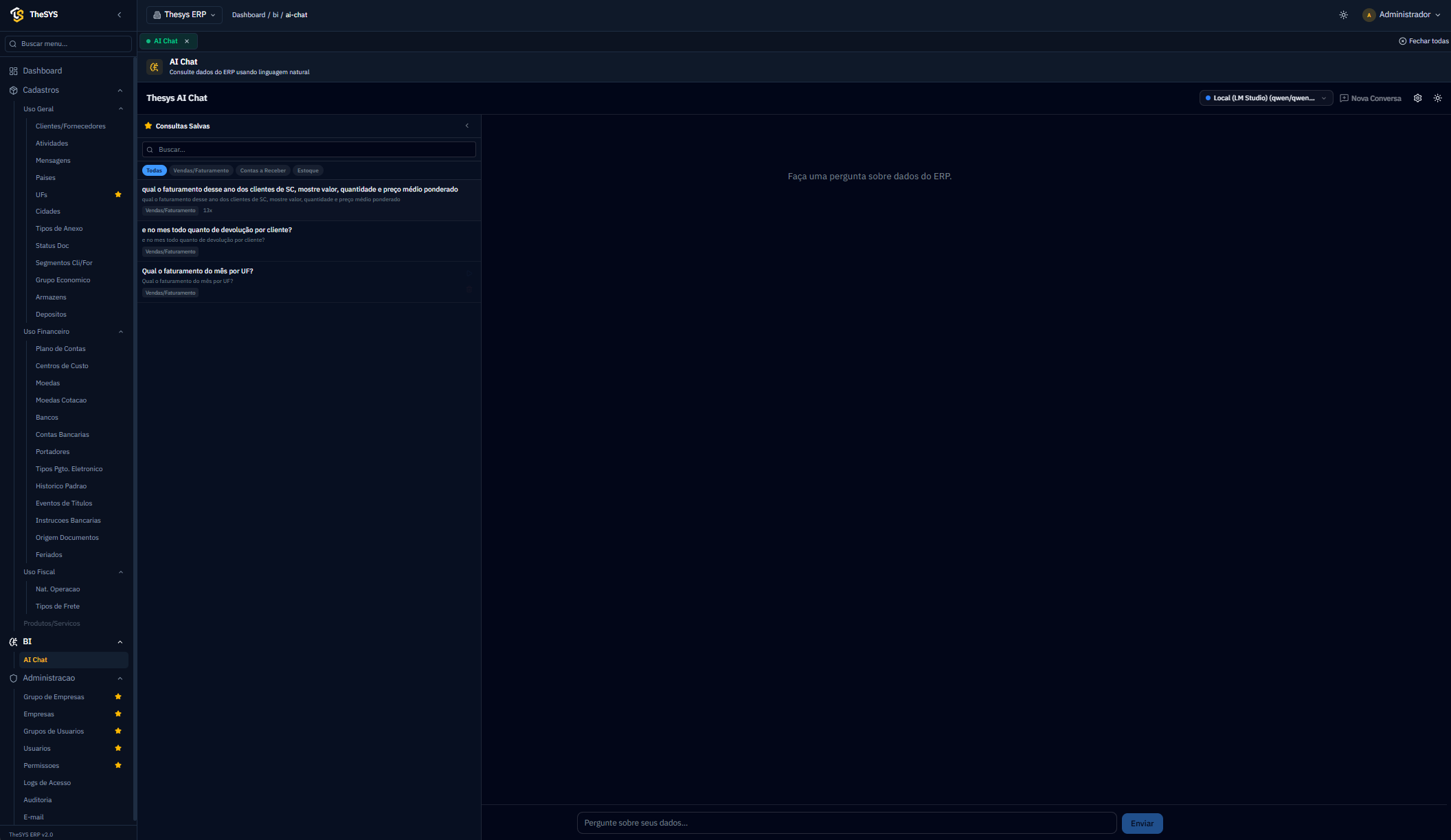Filter saved queries by Estoque chip
Image resolution: width=1451 pixels, height=840 pixels.
[x=307, y=170]
